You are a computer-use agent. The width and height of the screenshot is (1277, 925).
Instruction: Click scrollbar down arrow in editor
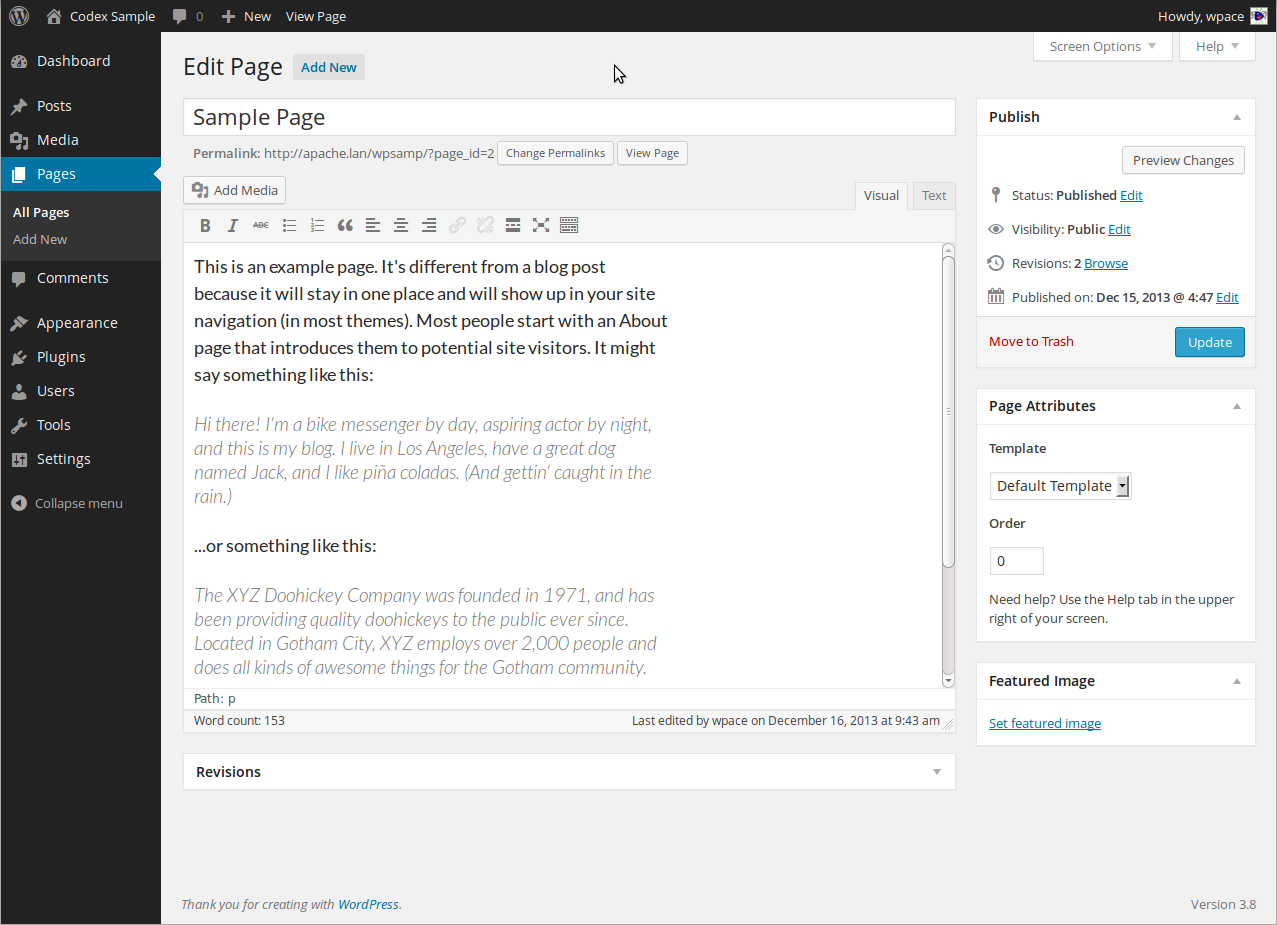click(948, 680)
